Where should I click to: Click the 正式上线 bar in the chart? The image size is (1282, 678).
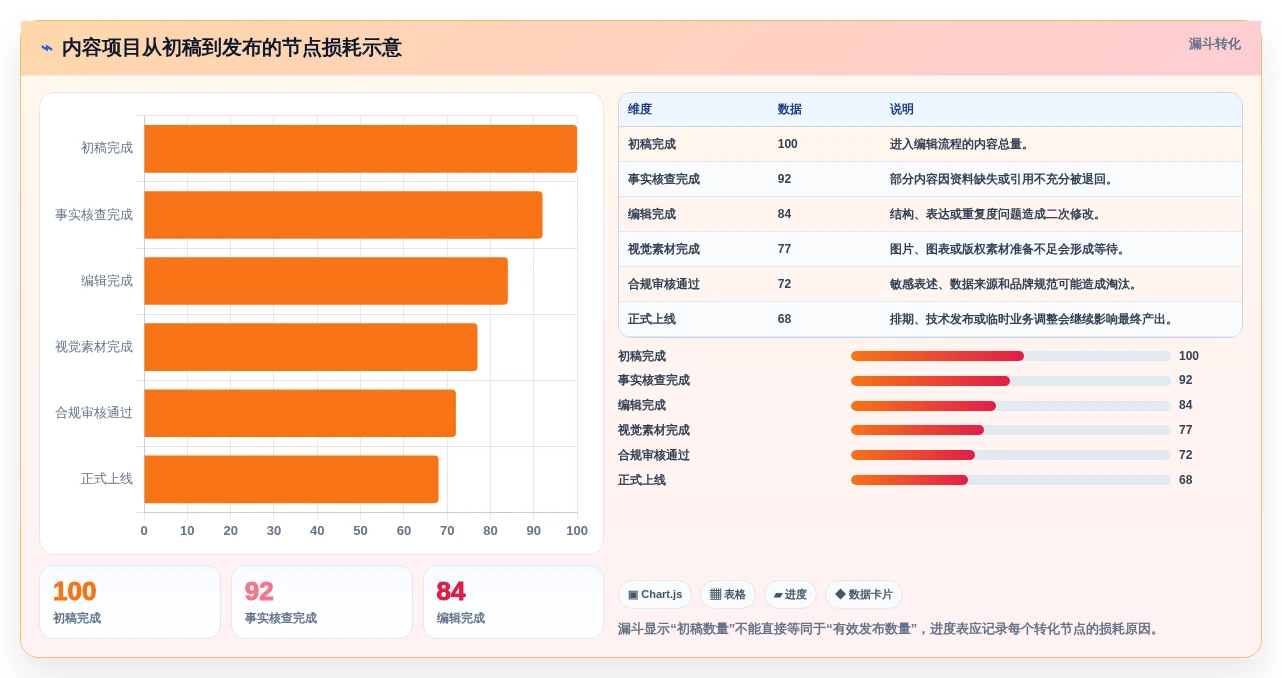[291, 479]
